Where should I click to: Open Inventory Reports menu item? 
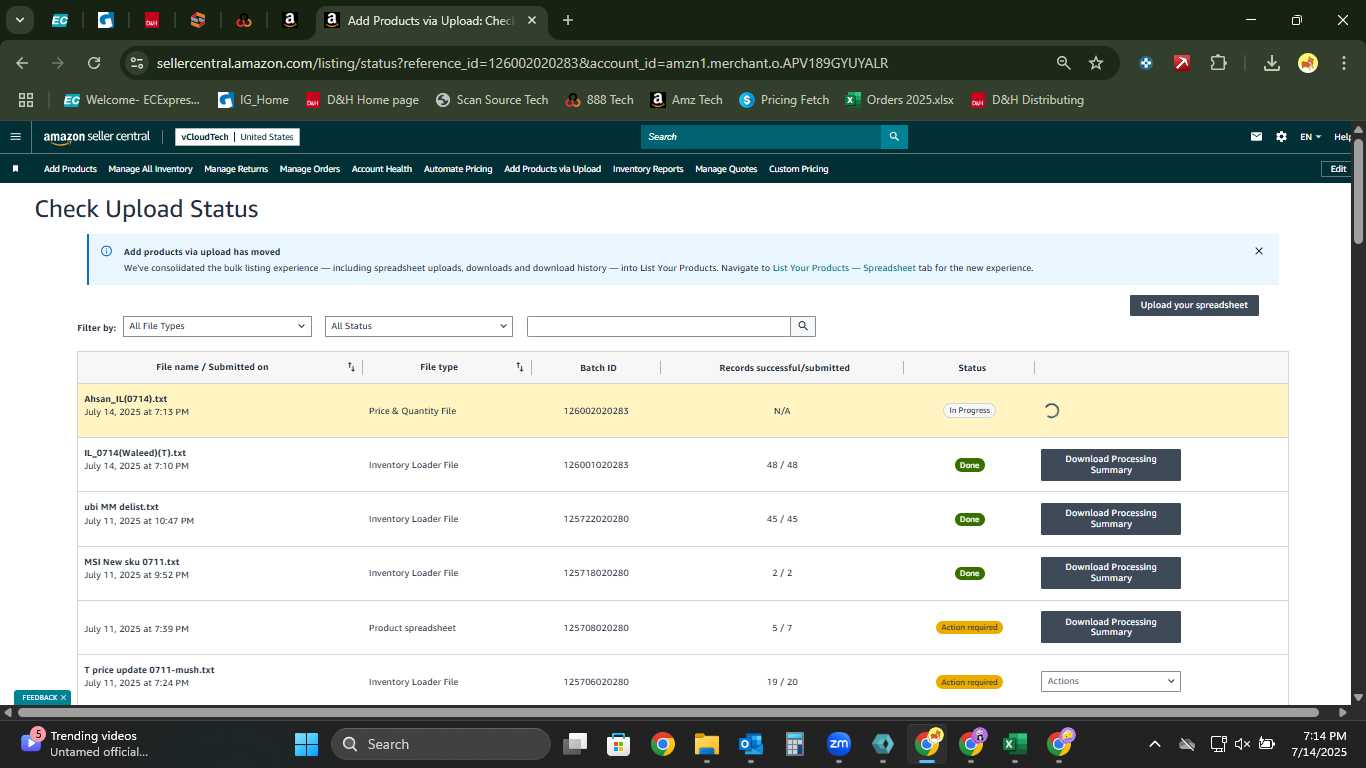coord(648,169)
